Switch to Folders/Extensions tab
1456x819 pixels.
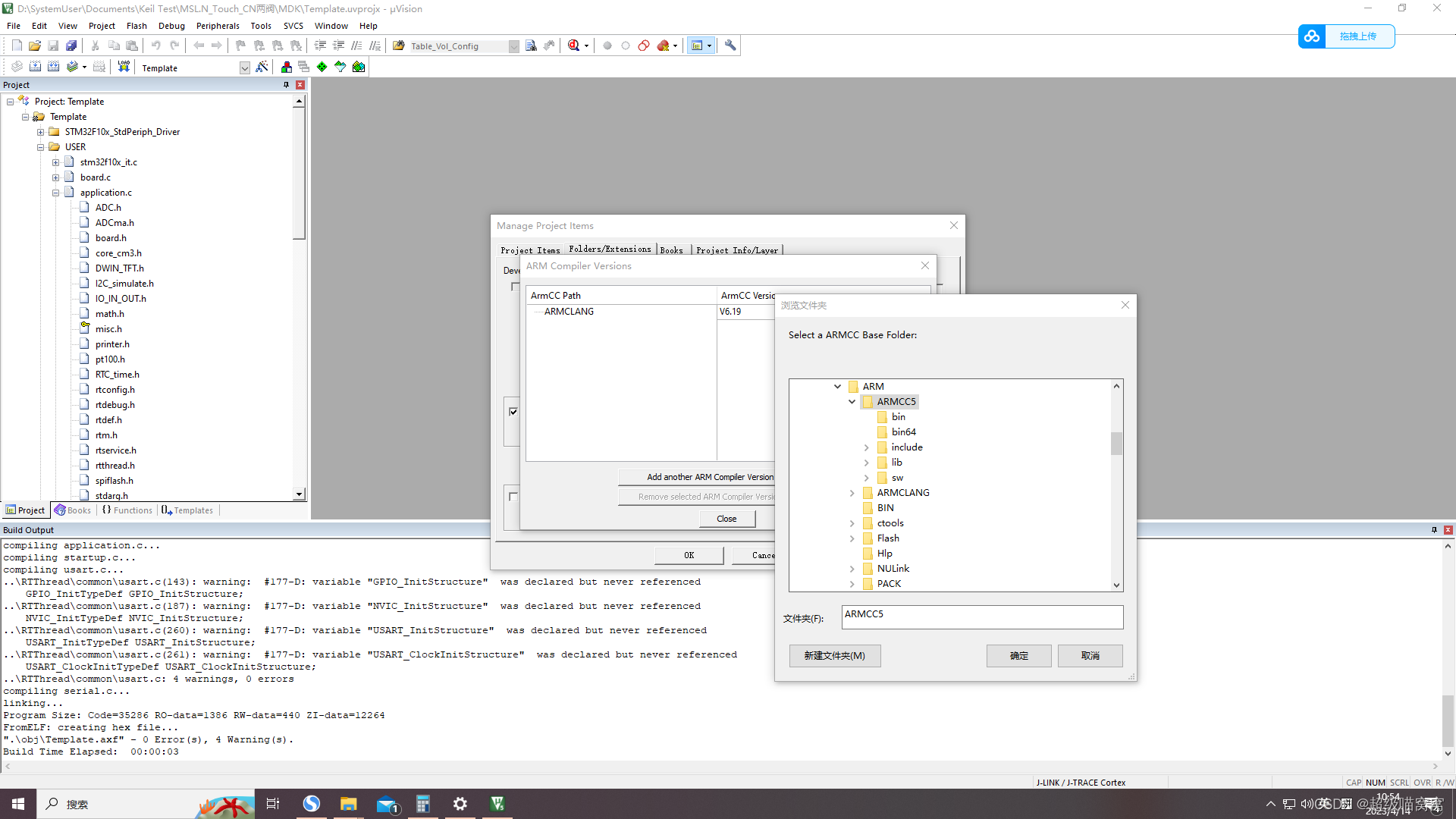(610, 249)
